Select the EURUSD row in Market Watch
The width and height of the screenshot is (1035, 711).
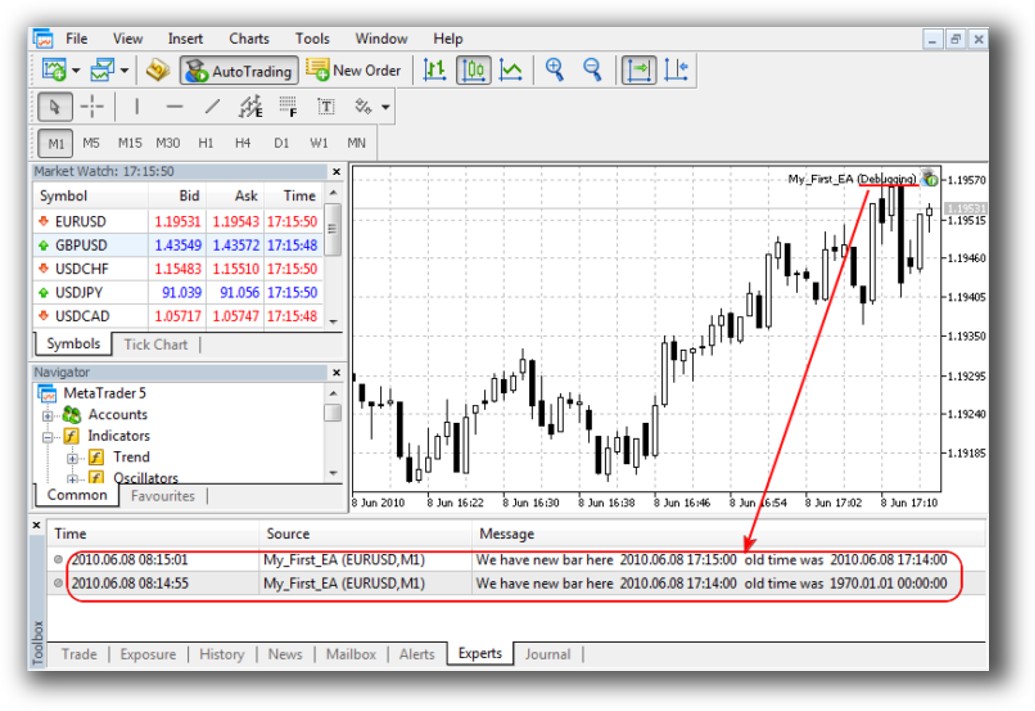(178, 221)
